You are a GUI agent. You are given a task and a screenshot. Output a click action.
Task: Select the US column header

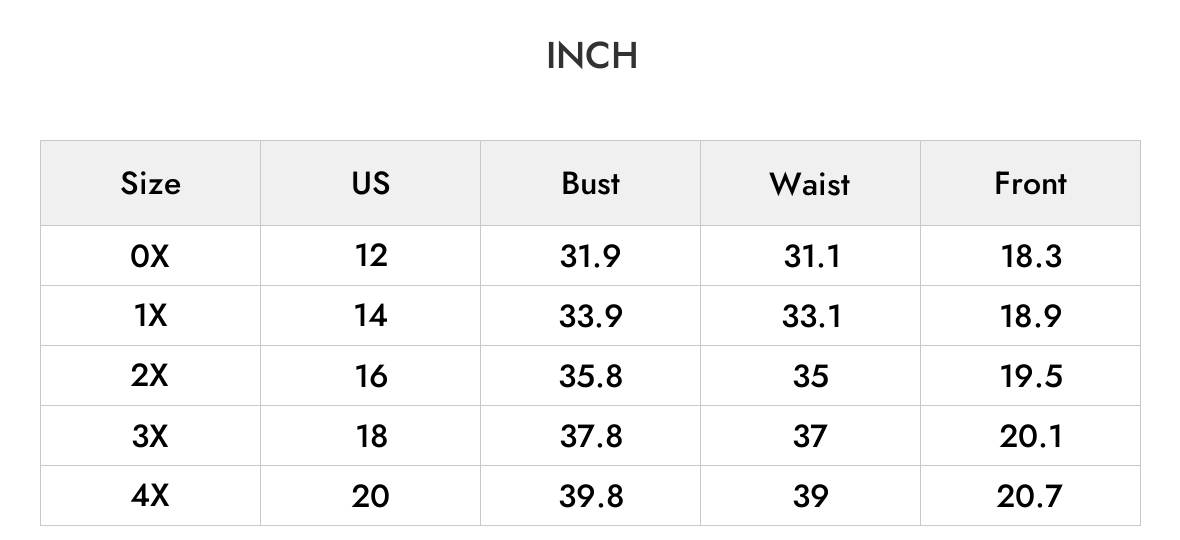point(370,183)
